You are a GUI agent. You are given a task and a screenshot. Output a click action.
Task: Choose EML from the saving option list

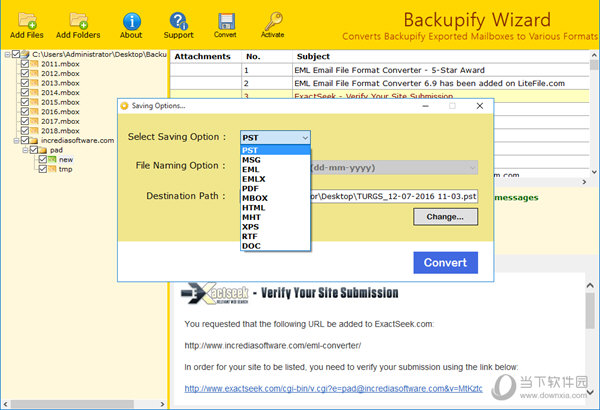(x=275, y=170)
